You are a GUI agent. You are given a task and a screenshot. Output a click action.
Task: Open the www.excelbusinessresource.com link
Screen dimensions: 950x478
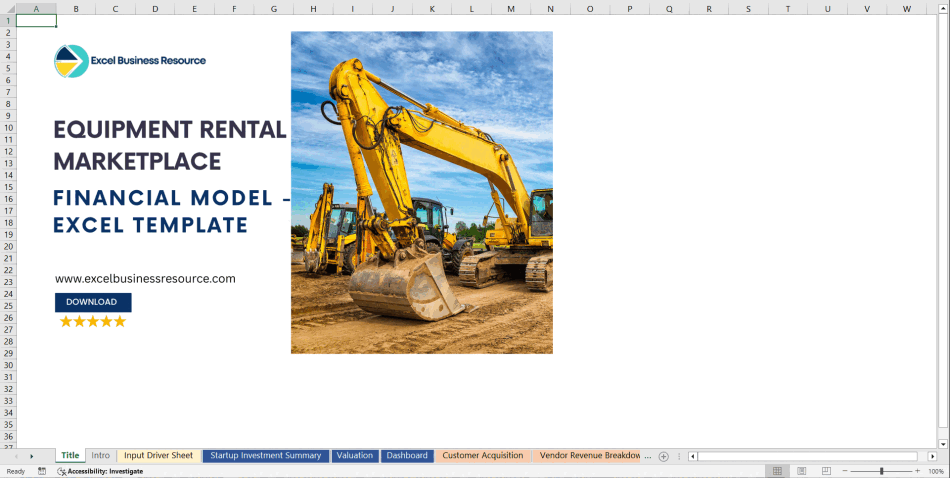[145, 279]
